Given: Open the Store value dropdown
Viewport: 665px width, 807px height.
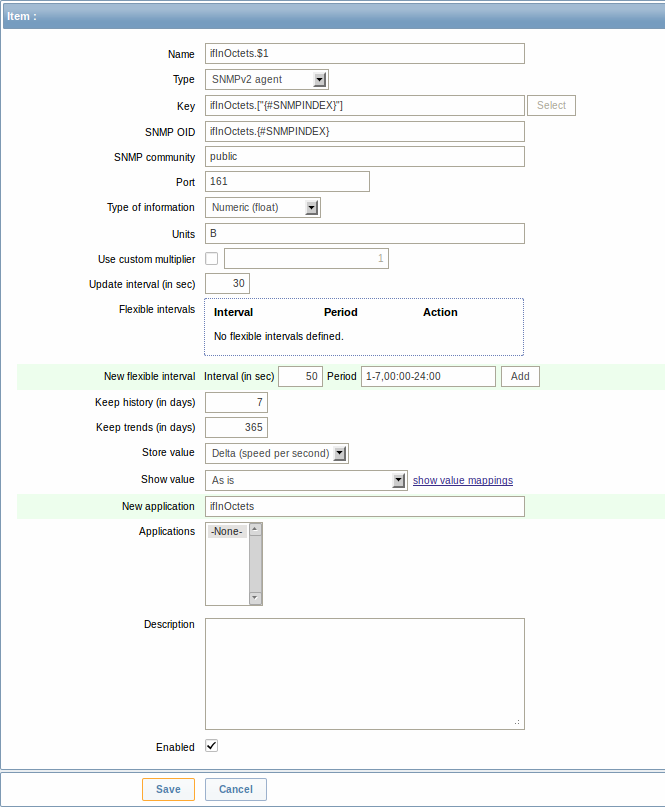Looking at the screenshot, I should (x=277, y=453).
